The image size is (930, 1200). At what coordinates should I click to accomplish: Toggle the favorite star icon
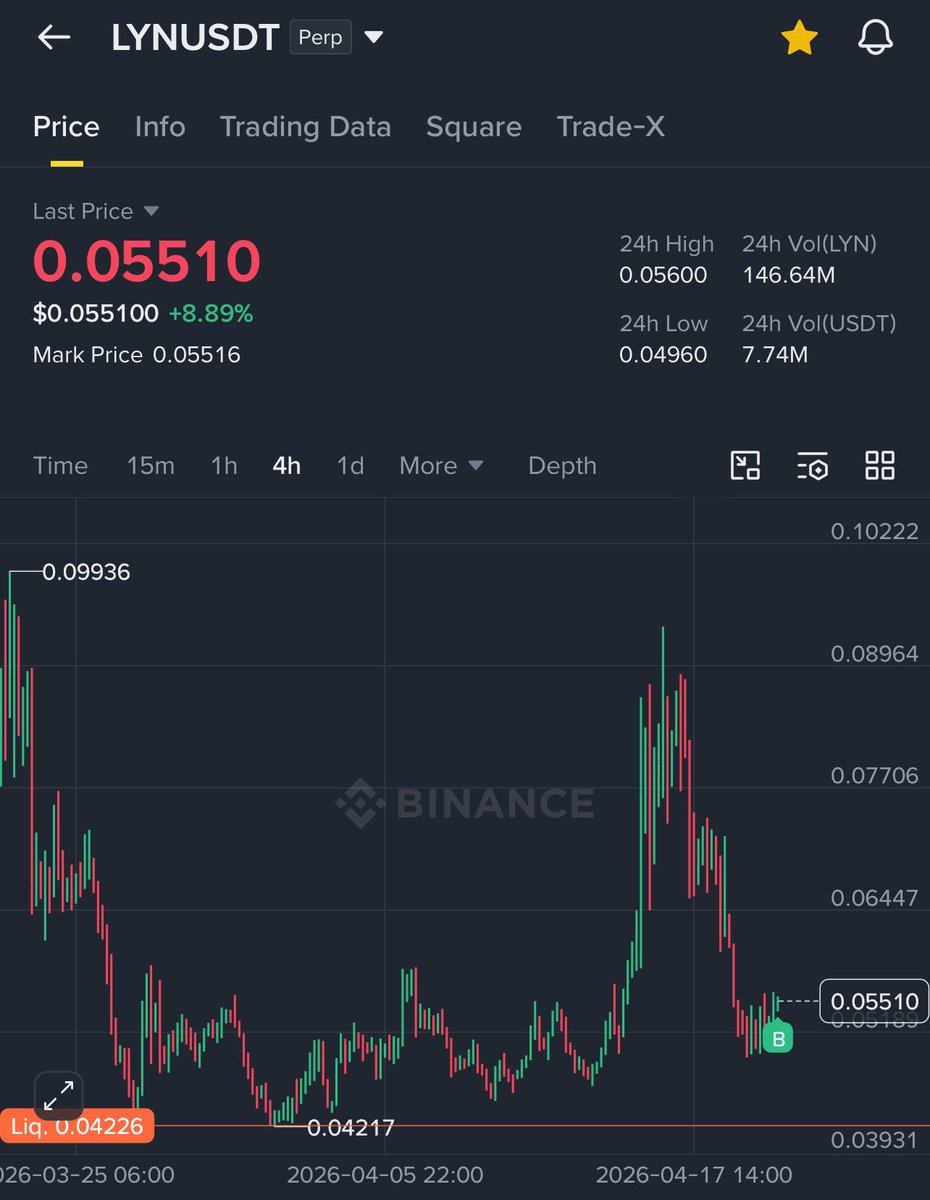coord(799,38)
